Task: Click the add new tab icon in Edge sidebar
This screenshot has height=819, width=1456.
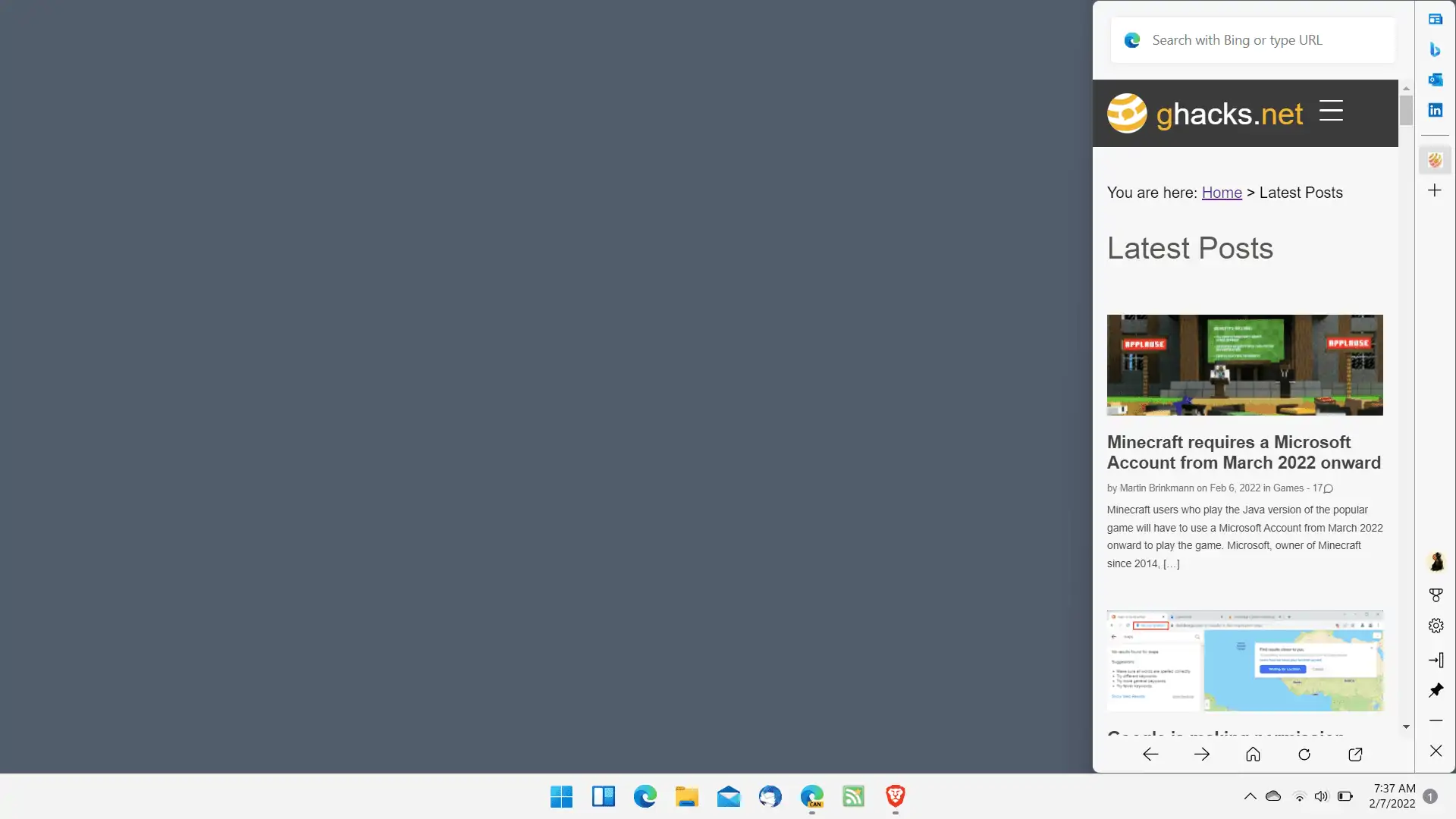Action: tap(1434, 190)
